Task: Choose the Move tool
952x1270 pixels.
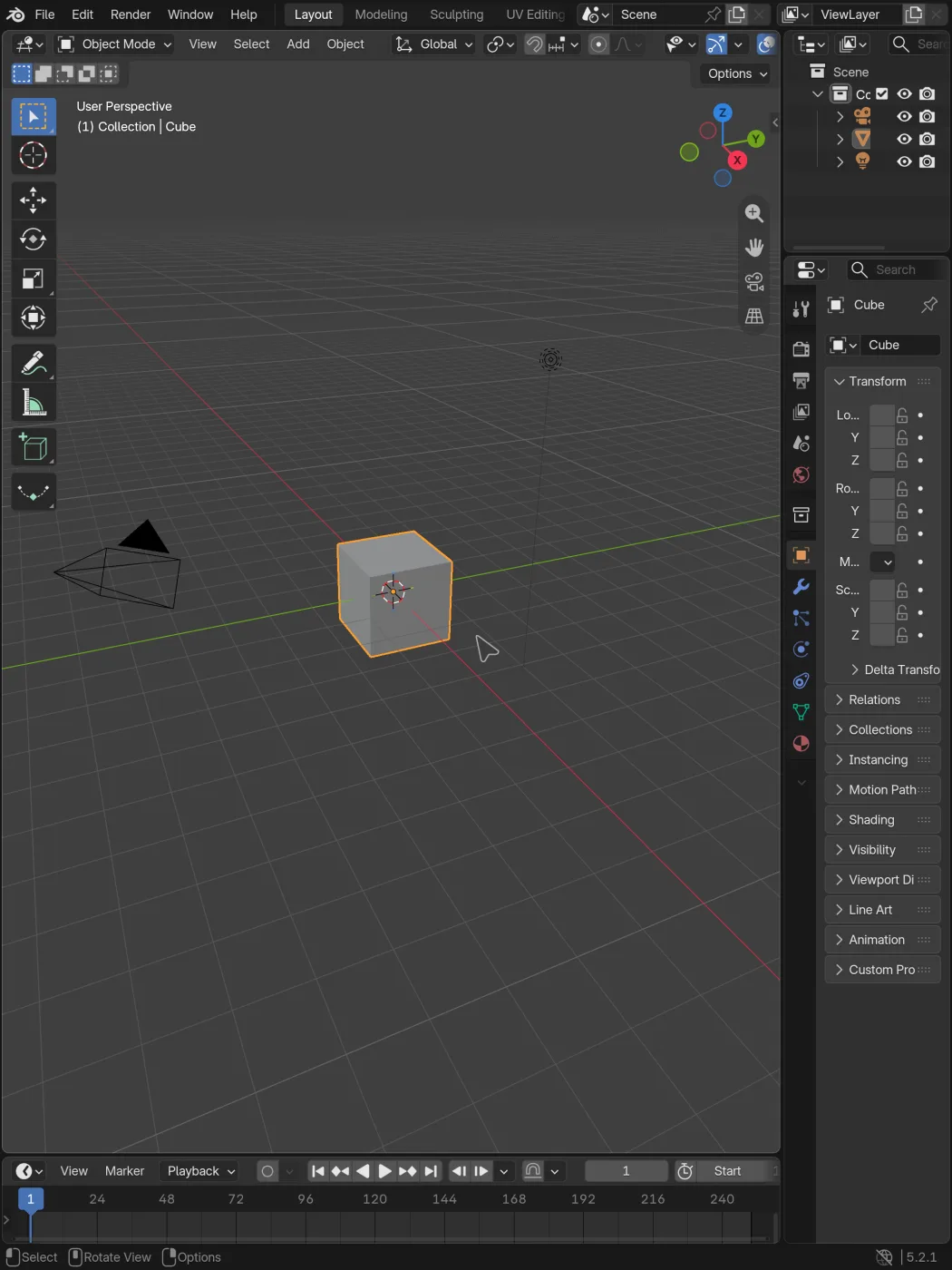Action: [x=34, y=200]
